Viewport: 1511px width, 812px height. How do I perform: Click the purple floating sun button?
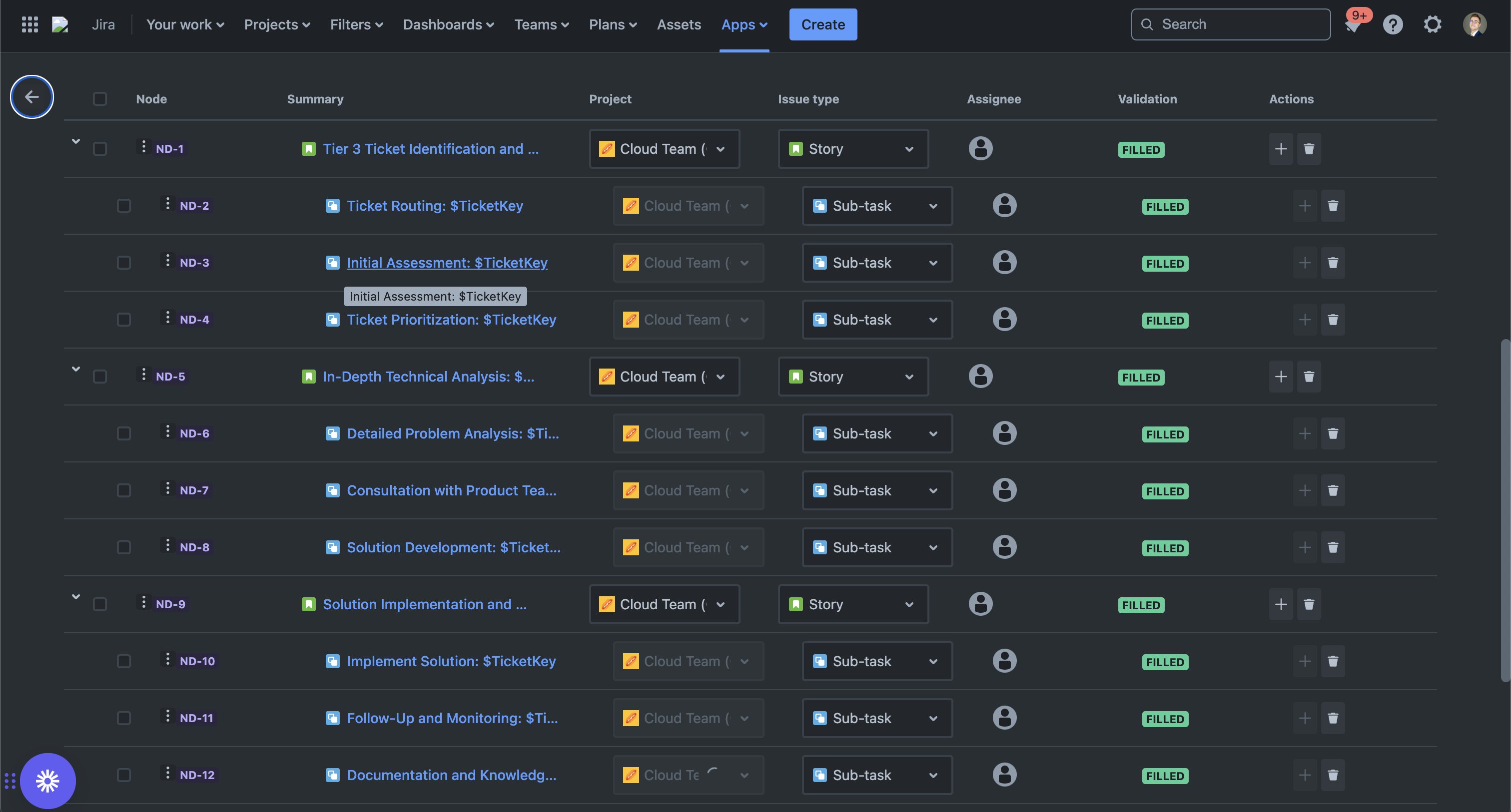pyautogui.click(x=47, y=781)
